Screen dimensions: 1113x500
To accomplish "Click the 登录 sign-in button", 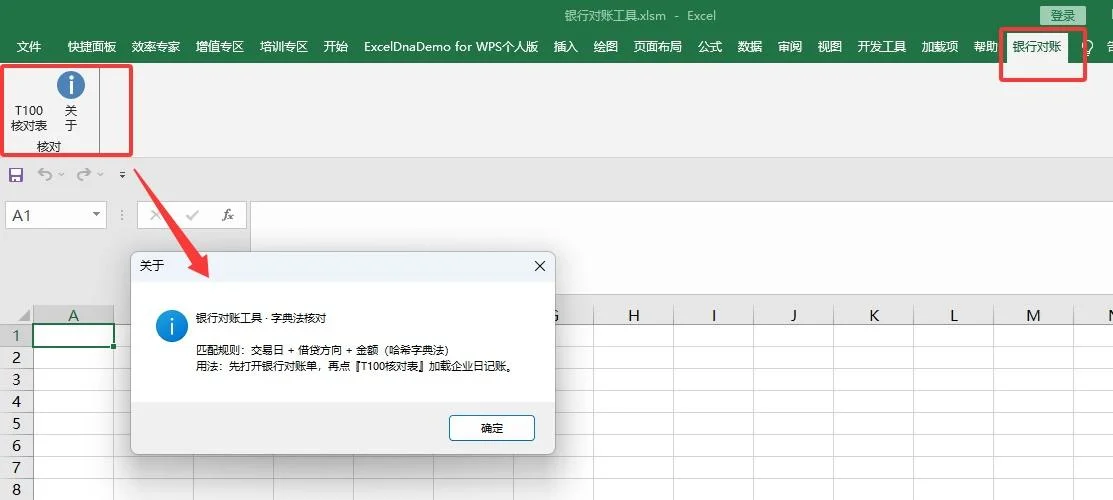I will [1063, 16].
